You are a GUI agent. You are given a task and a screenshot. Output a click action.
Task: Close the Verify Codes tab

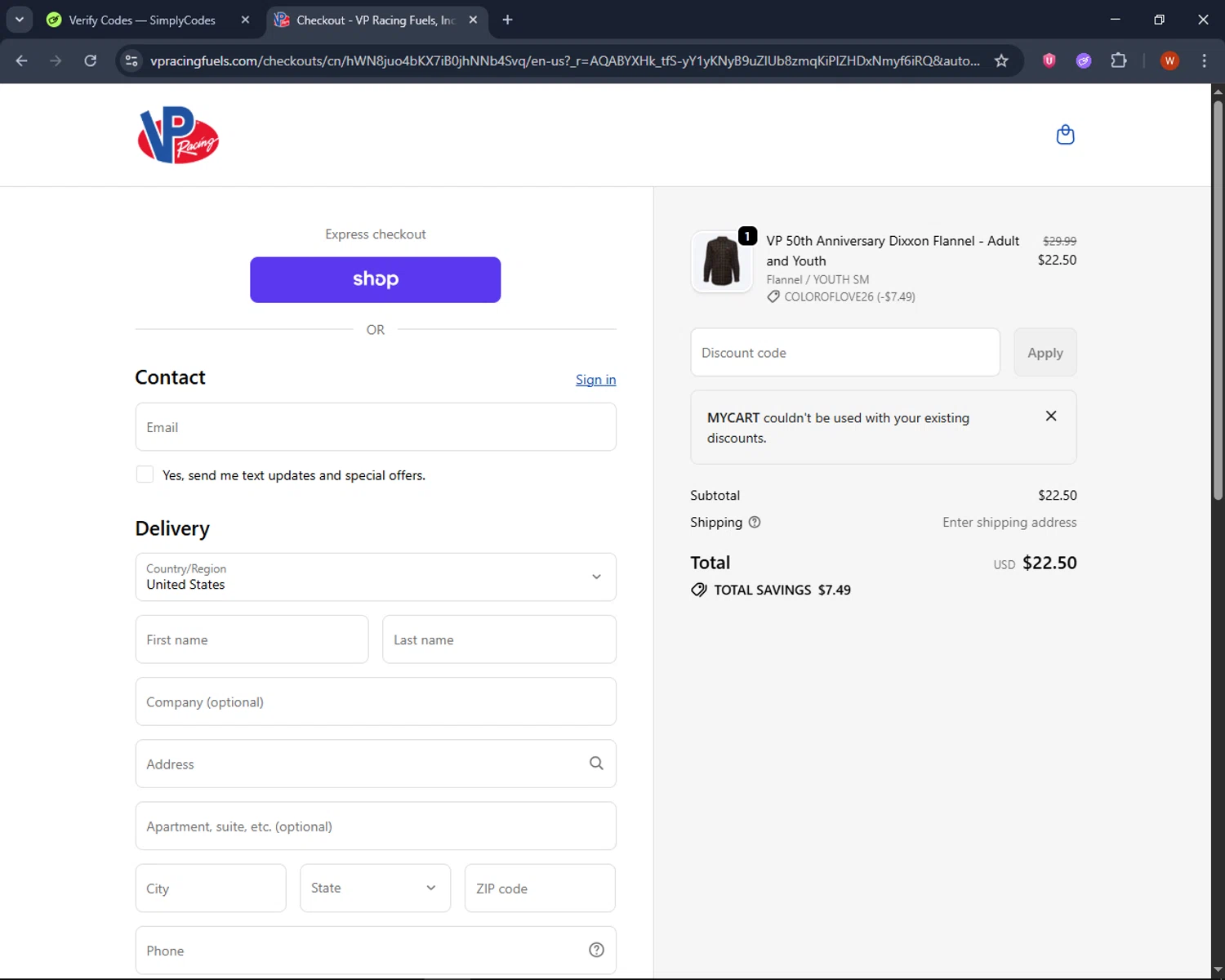click(x=245, y=20)
